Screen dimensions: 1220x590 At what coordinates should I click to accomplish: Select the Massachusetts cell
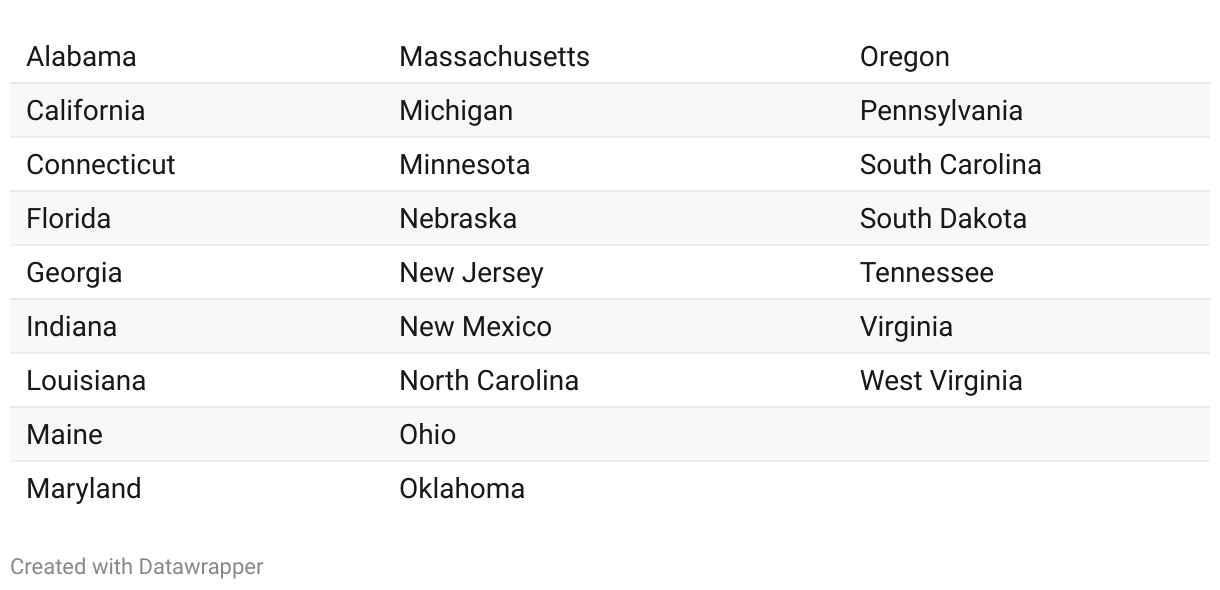(x=494, y=57)
